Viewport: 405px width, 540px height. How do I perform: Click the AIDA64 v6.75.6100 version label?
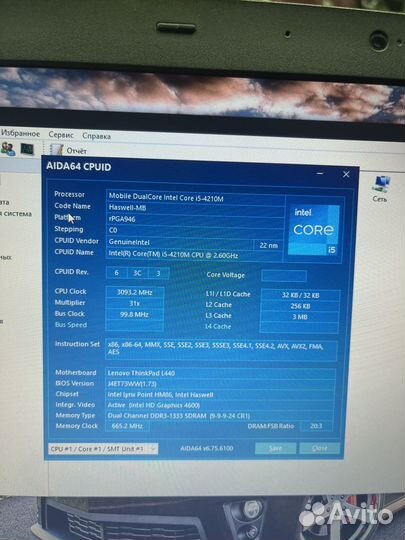click(x=207, y=448)
